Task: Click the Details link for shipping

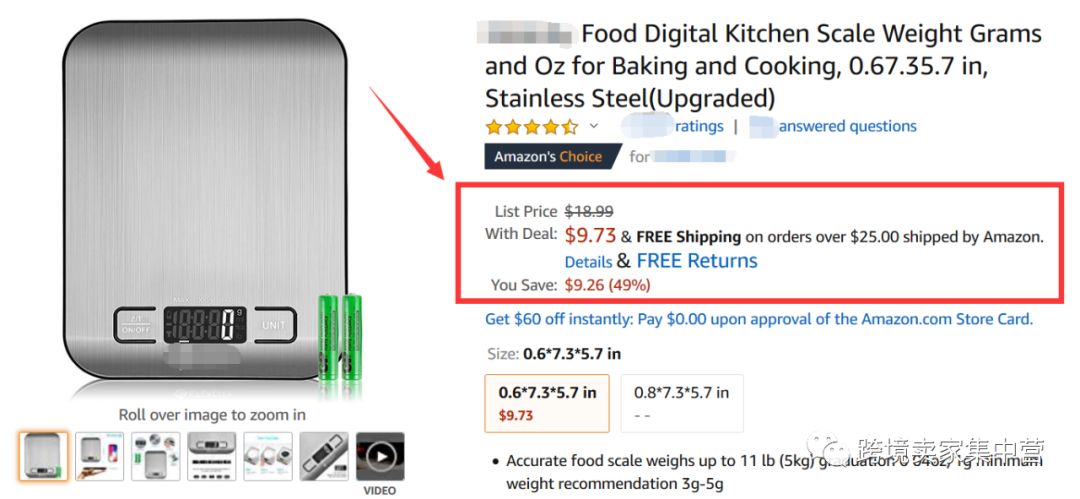Action: click(588, 262)
